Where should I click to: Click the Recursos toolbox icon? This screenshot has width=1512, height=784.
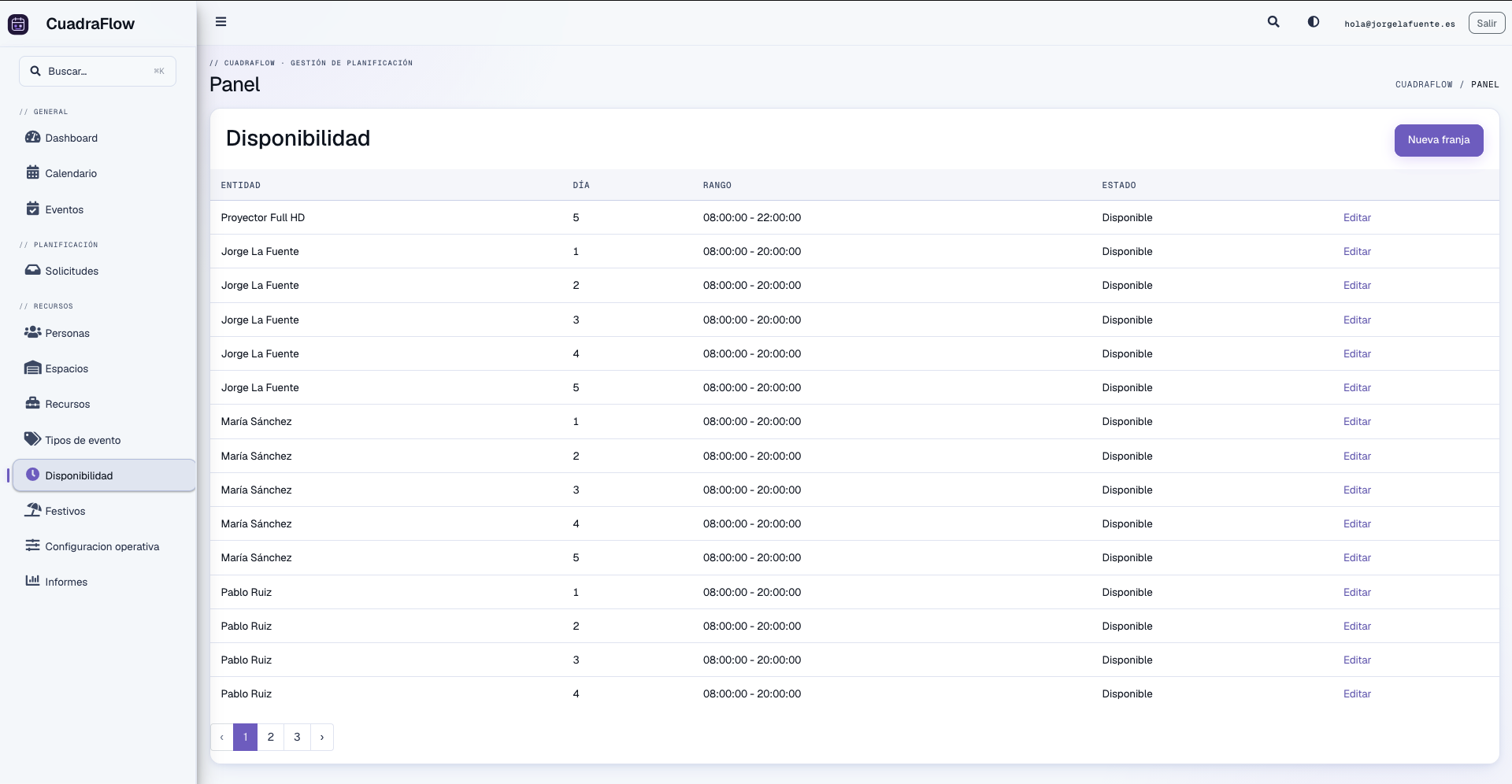(x=32, y=403)
